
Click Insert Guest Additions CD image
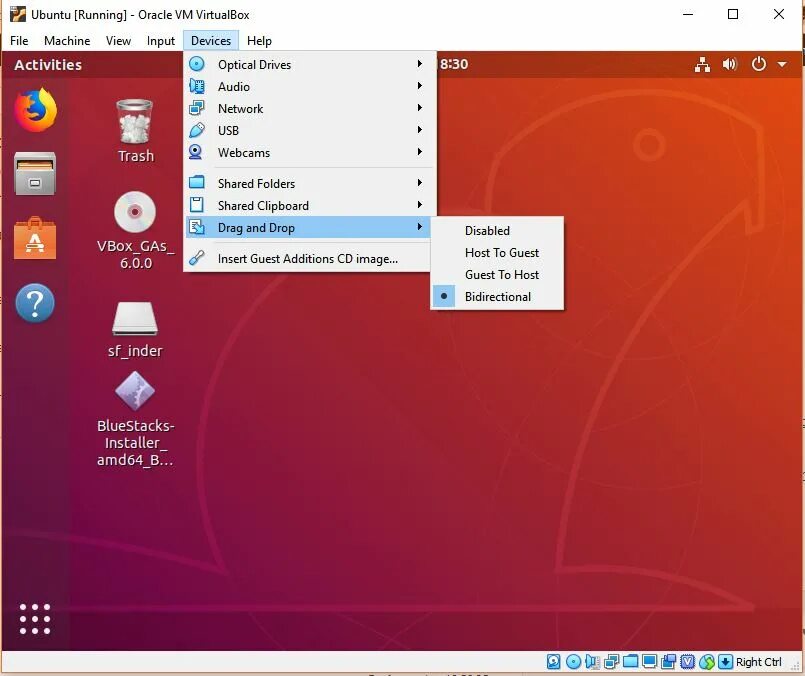click(x=307, y=258)
